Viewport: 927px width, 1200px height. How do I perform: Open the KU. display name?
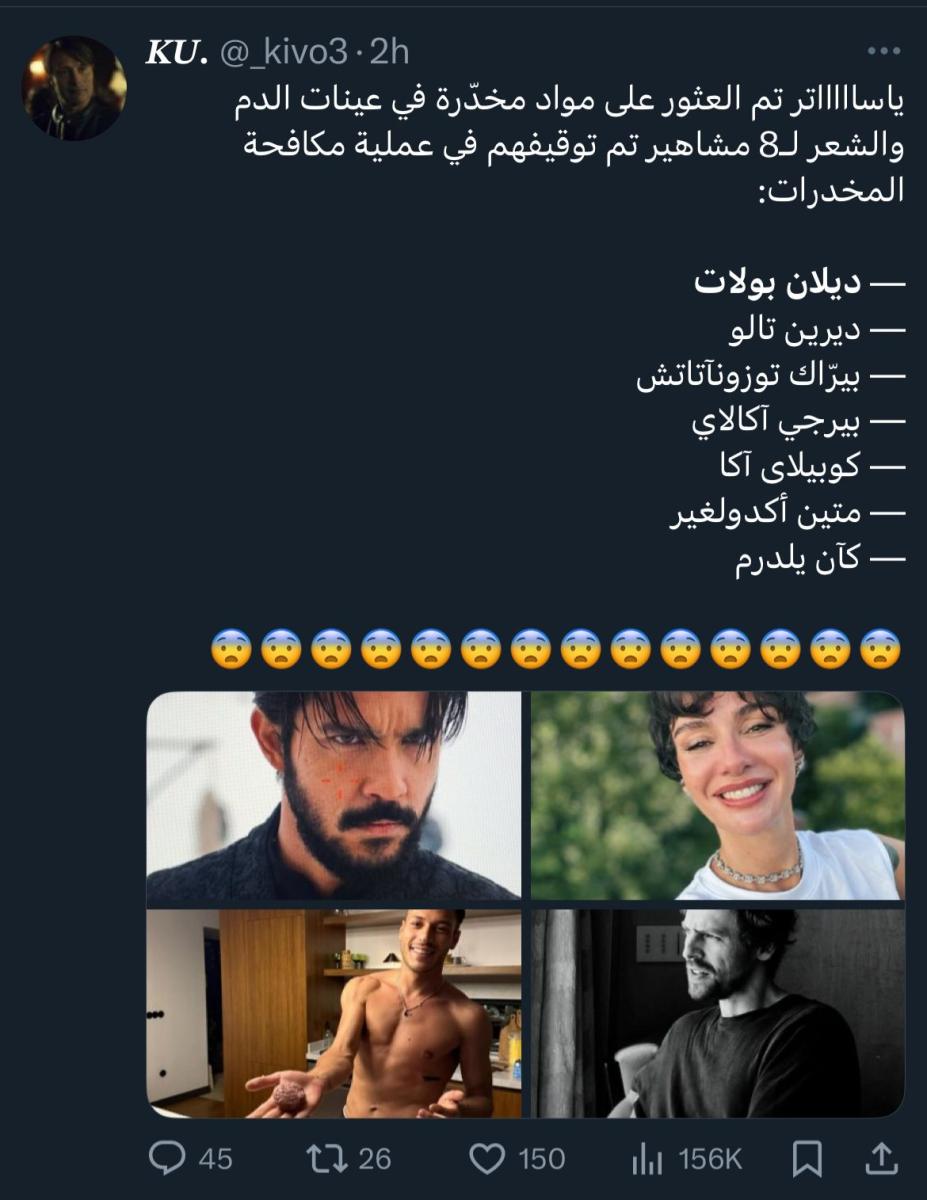coord(176,53)
